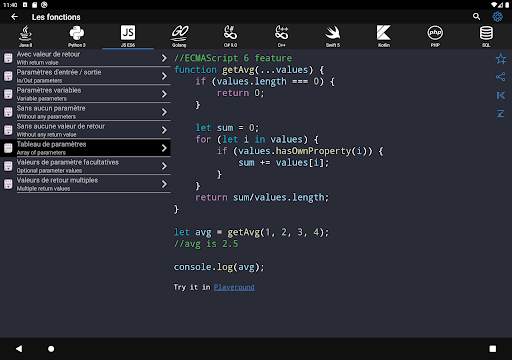Choose the Swift 5 language tab
Screen dimensions: 512x360
tap(333, 36)
